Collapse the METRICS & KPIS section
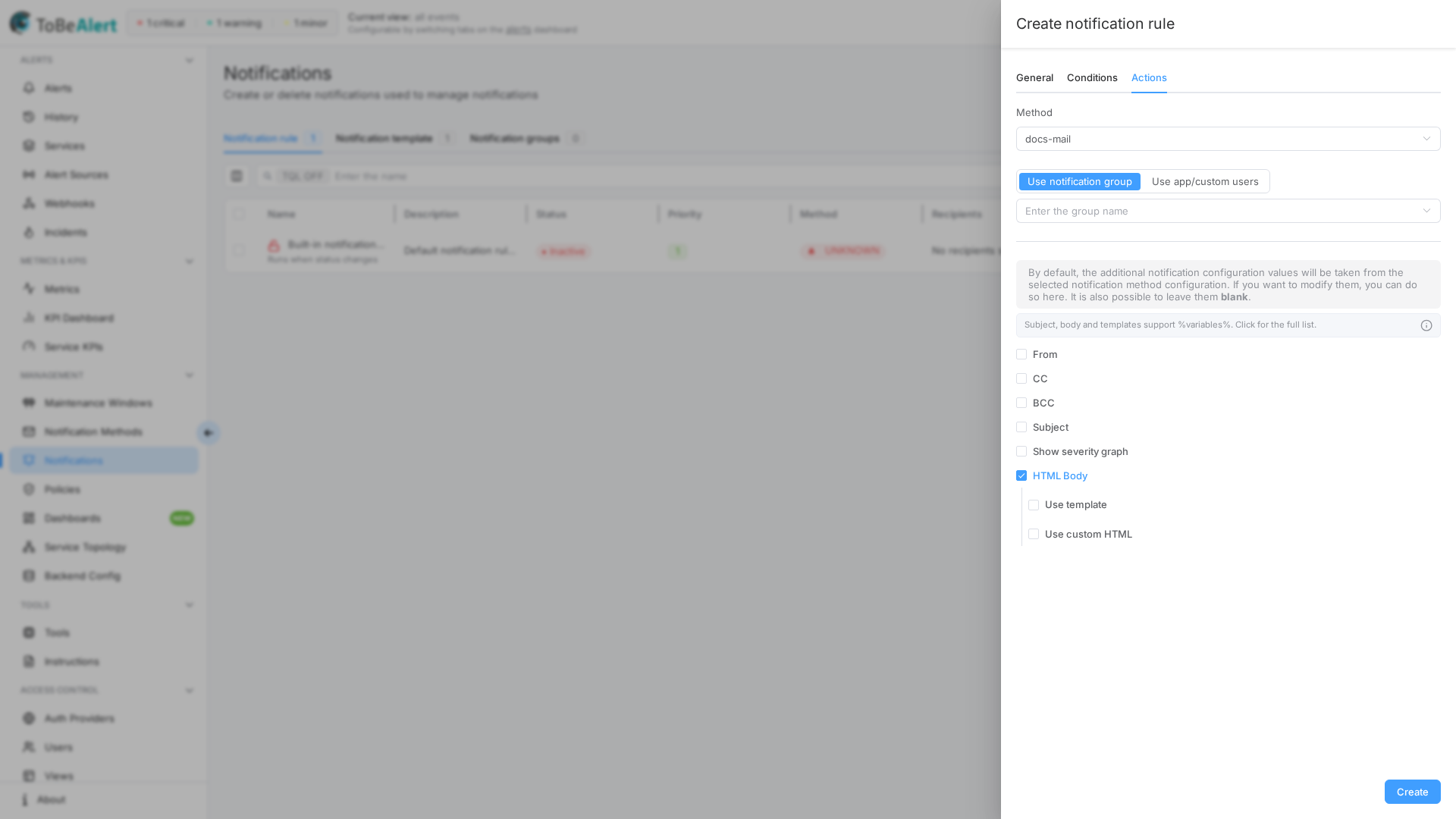Screen dimensions: 1456x819 pos(190,261)
